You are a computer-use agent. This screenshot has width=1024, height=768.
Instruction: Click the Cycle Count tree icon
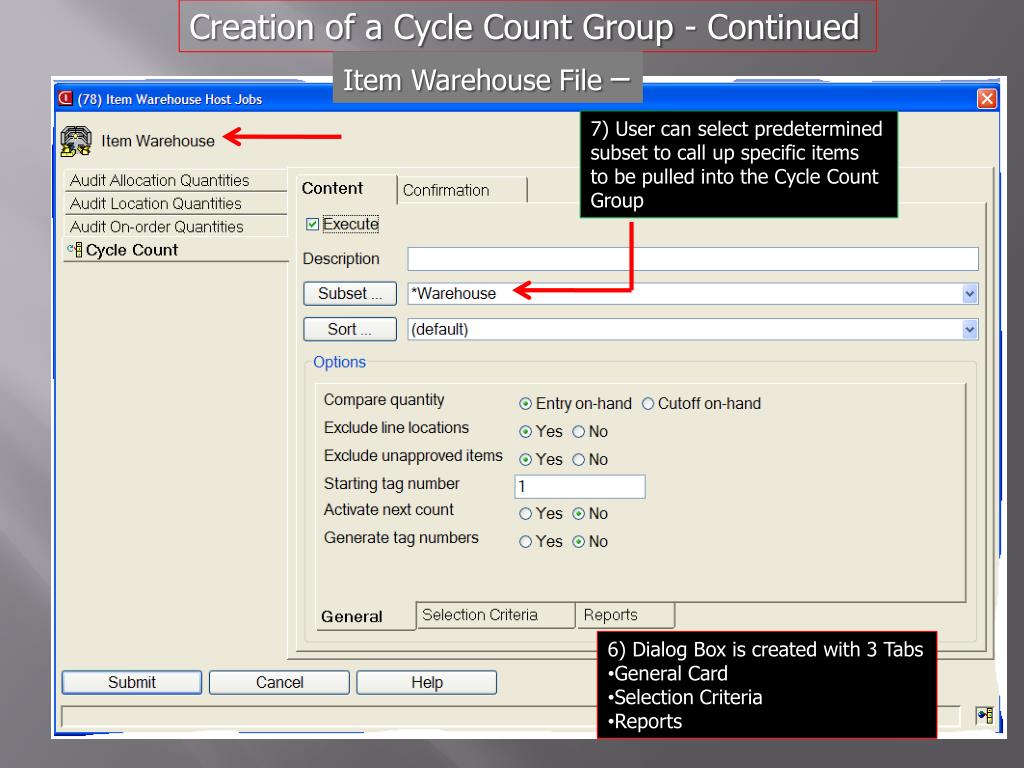click(x=75, y=250)
